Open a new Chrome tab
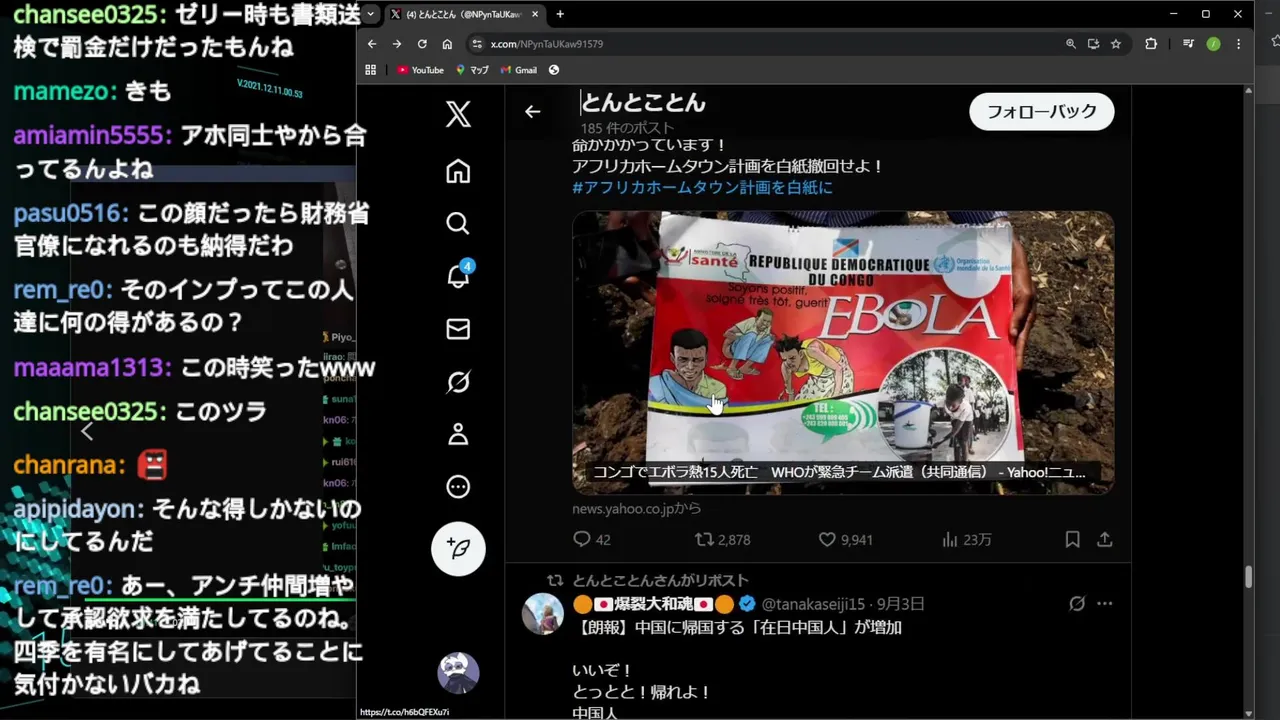This screenshot has height=720, width=1280. (560, 14)
